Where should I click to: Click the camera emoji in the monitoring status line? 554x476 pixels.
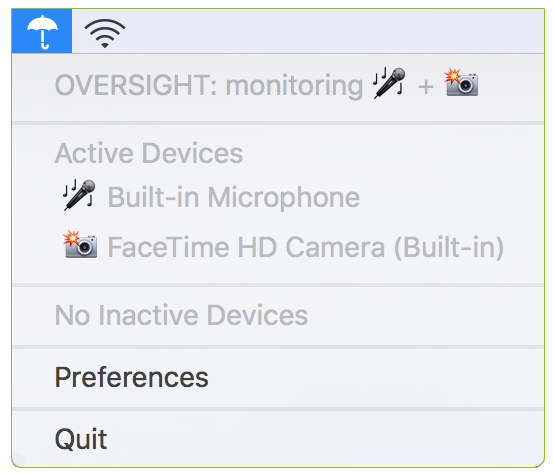461,82
